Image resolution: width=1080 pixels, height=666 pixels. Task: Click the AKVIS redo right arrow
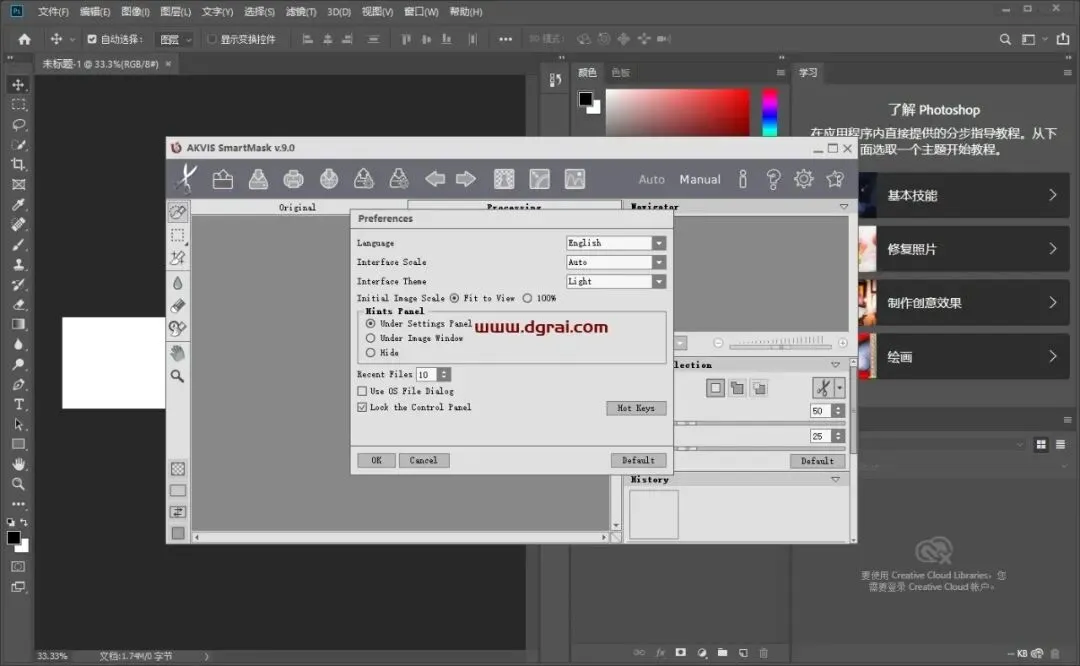pyautogui.click(x=466, y=179)
